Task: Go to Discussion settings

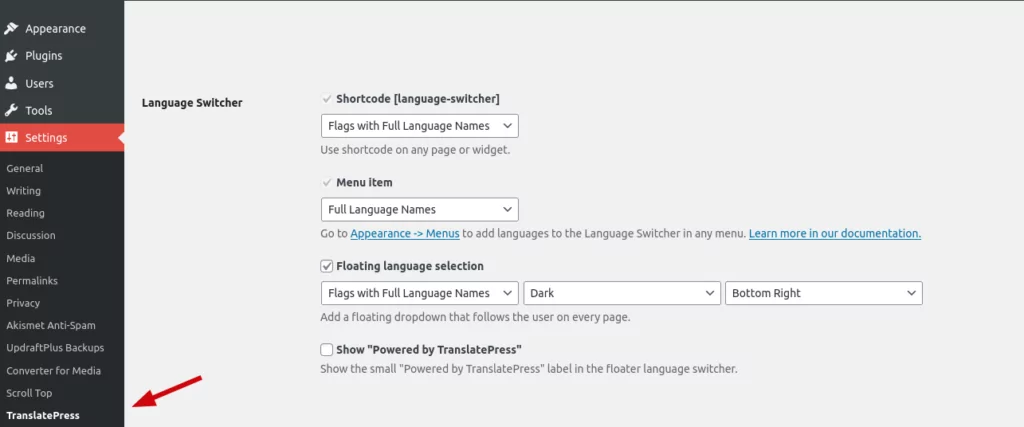Action: (31, 235)
